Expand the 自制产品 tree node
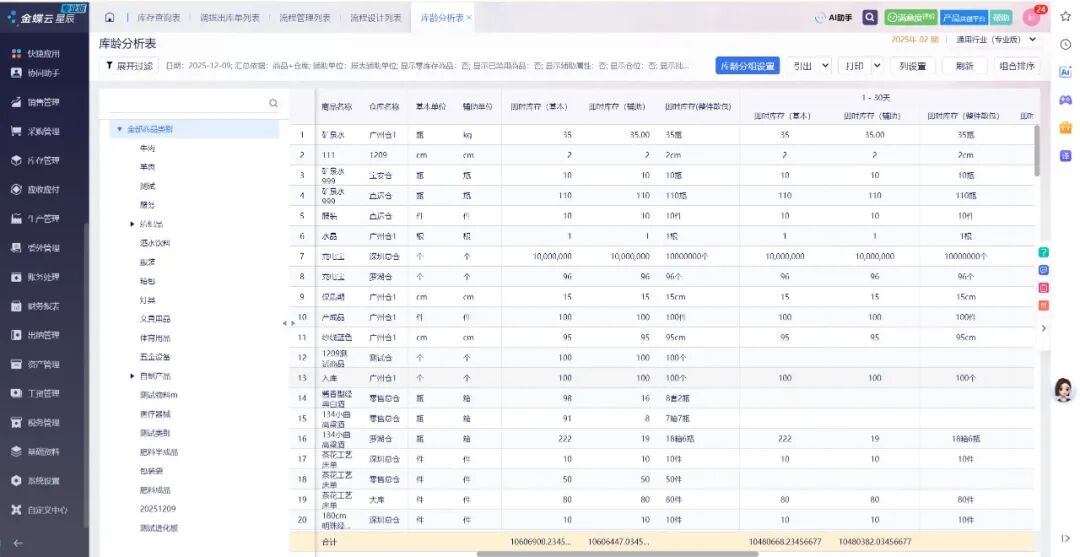 (x=132, y=377)
